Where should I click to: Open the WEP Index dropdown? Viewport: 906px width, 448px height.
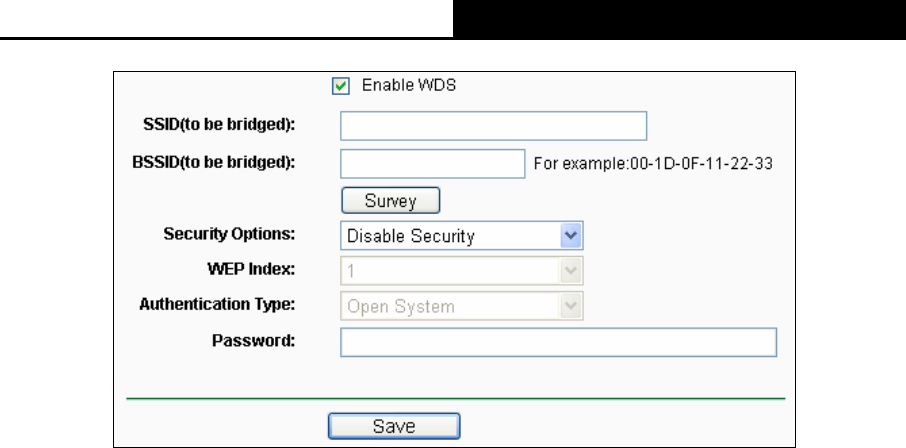point(462,271)
